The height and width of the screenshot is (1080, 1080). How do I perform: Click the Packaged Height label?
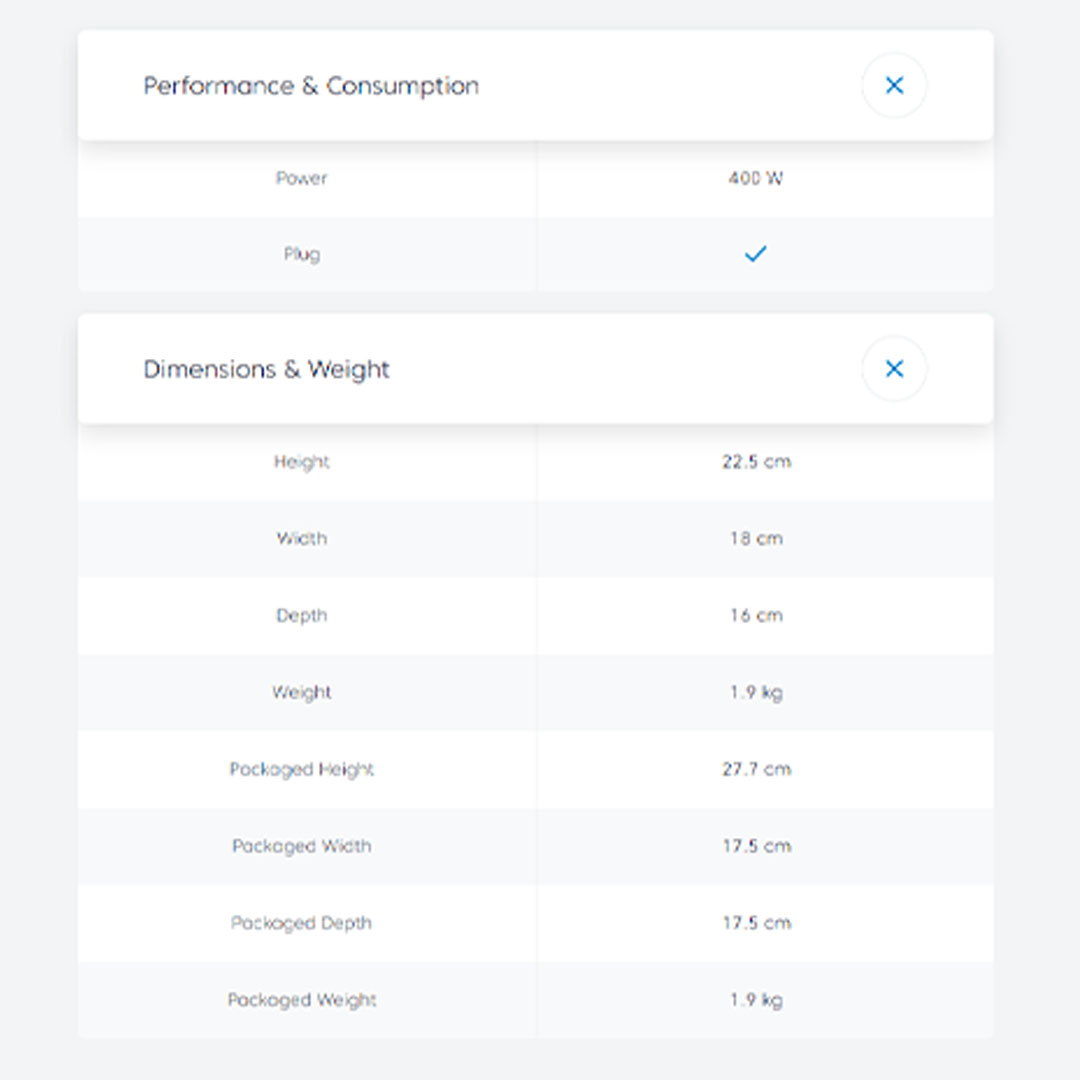[x=301, y=769]
